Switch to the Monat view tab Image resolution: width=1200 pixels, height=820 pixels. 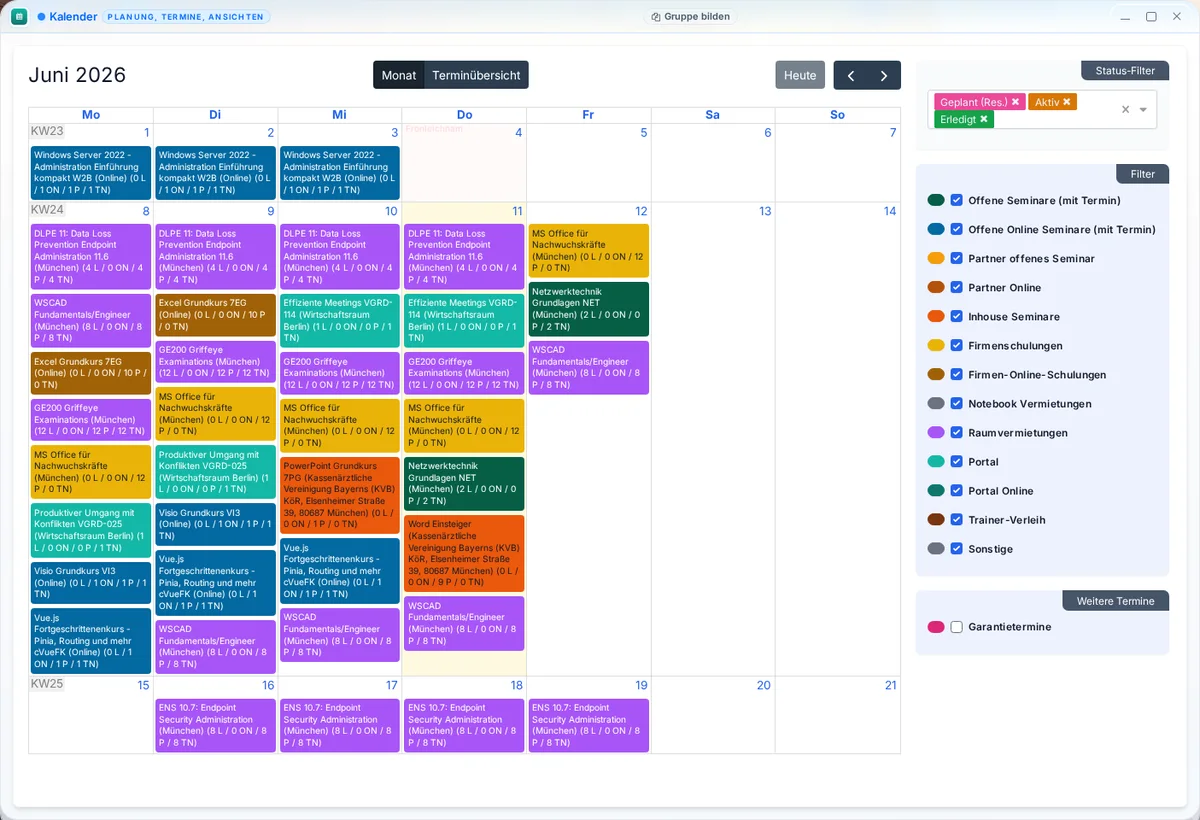coord(399,75)
